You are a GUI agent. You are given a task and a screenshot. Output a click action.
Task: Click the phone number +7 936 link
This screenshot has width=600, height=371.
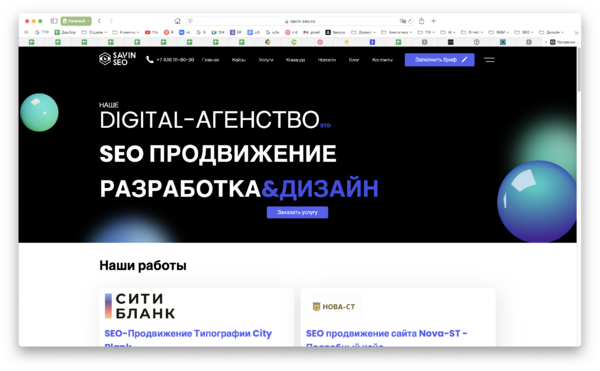(x=170, y=60)
